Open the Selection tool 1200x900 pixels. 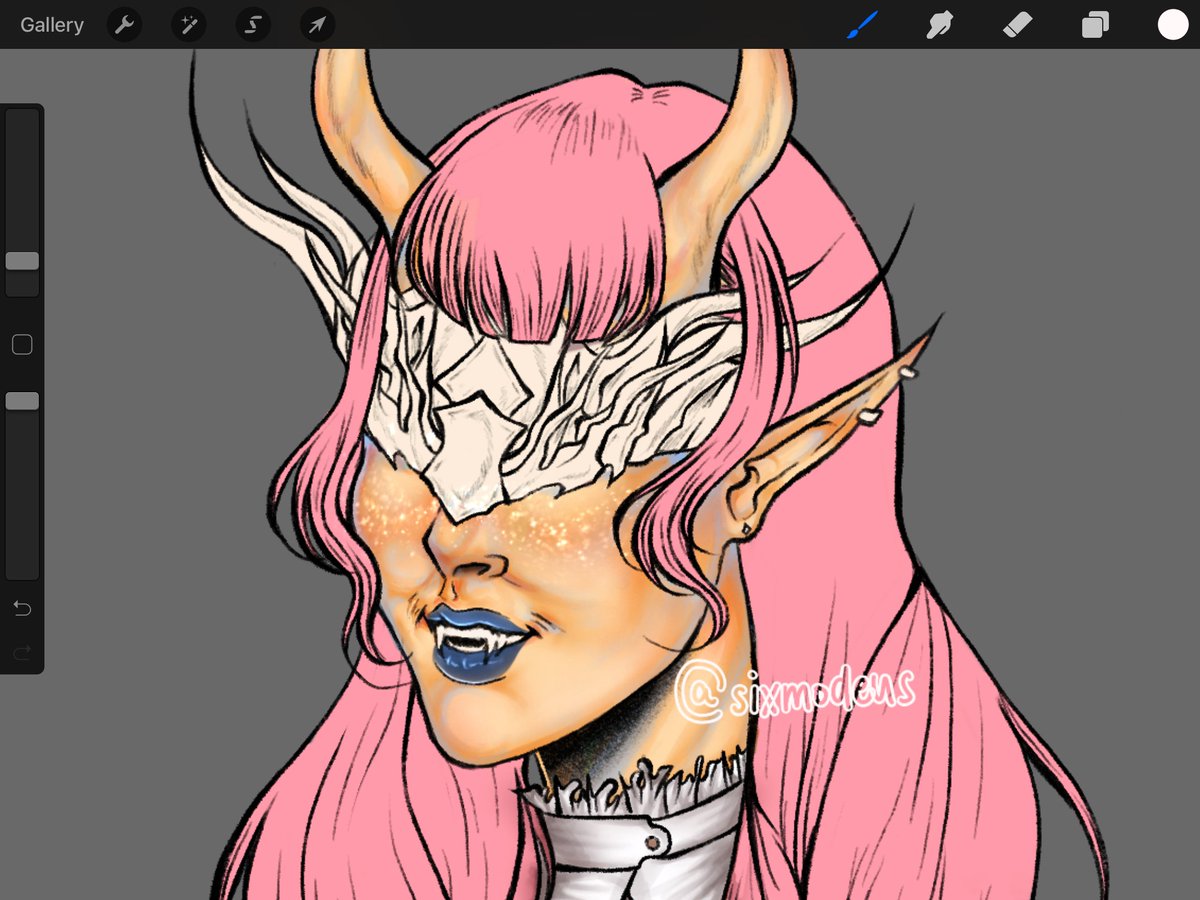click(253, 25)
